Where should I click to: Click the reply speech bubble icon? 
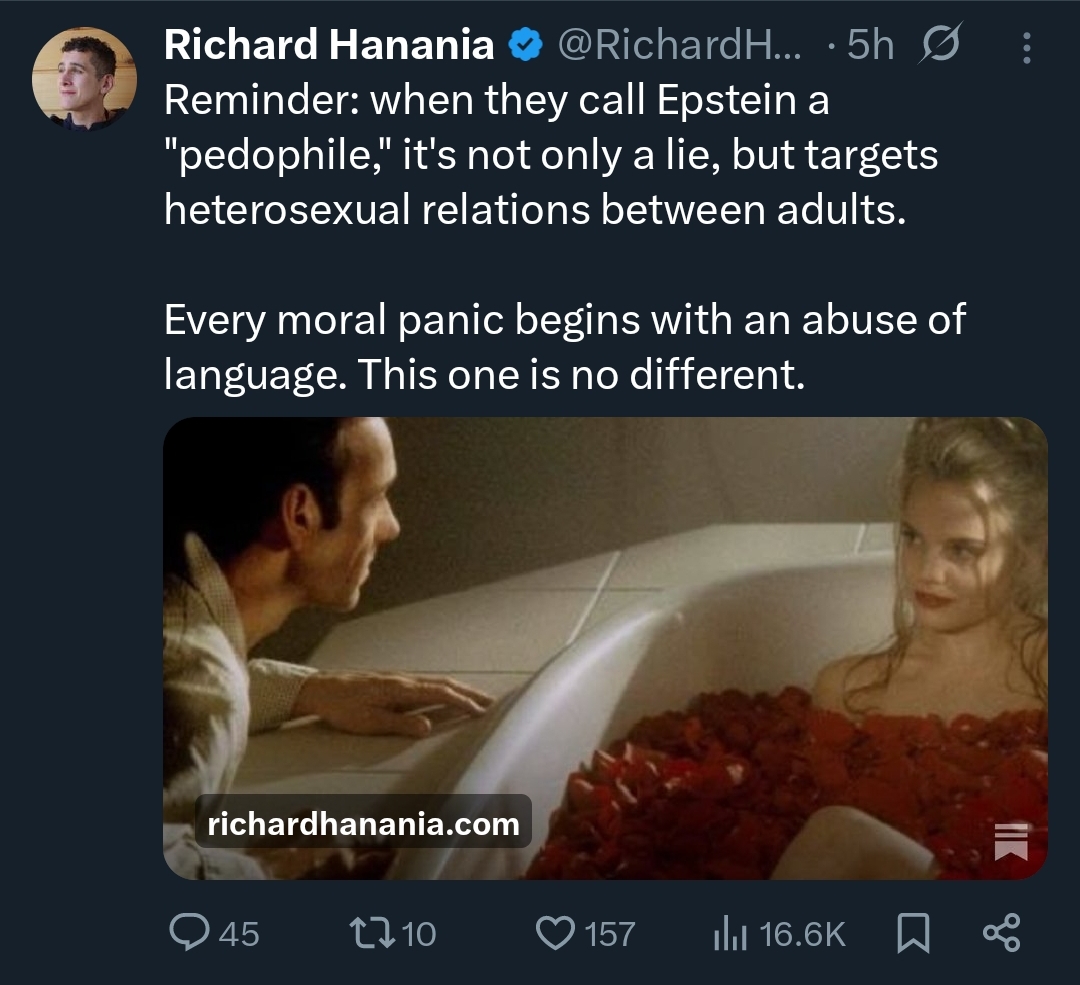189,933
